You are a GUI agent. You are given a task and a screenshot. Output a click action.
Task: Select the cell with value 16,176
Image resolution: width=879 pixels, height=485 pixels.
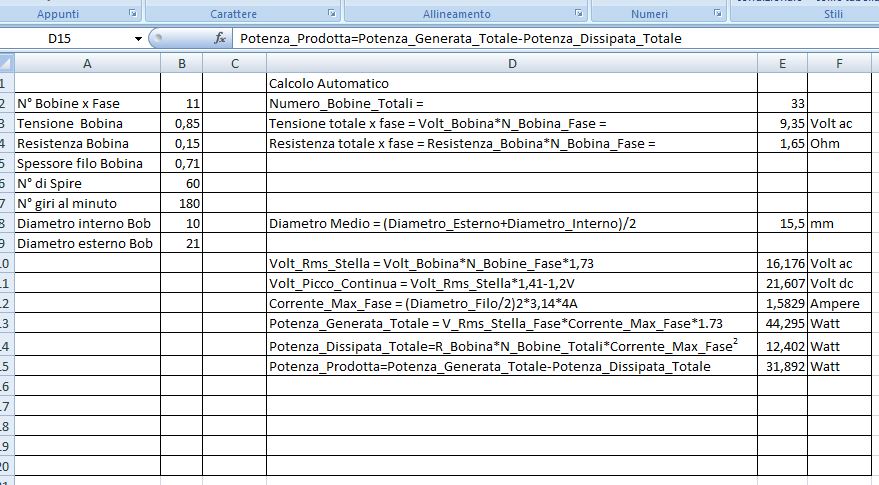pos(783,264)
